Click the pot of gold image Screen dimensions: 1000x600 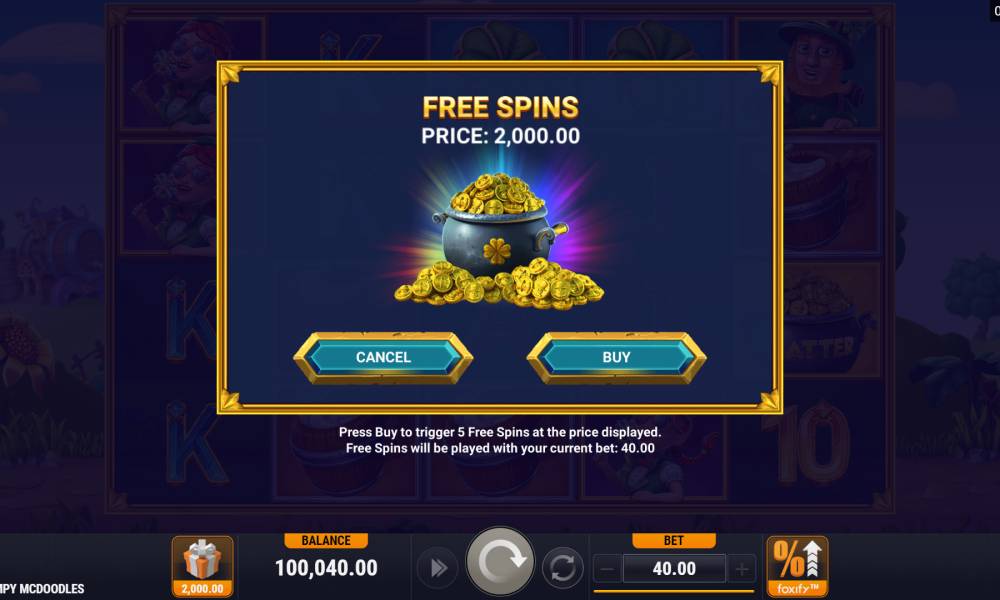499,241
